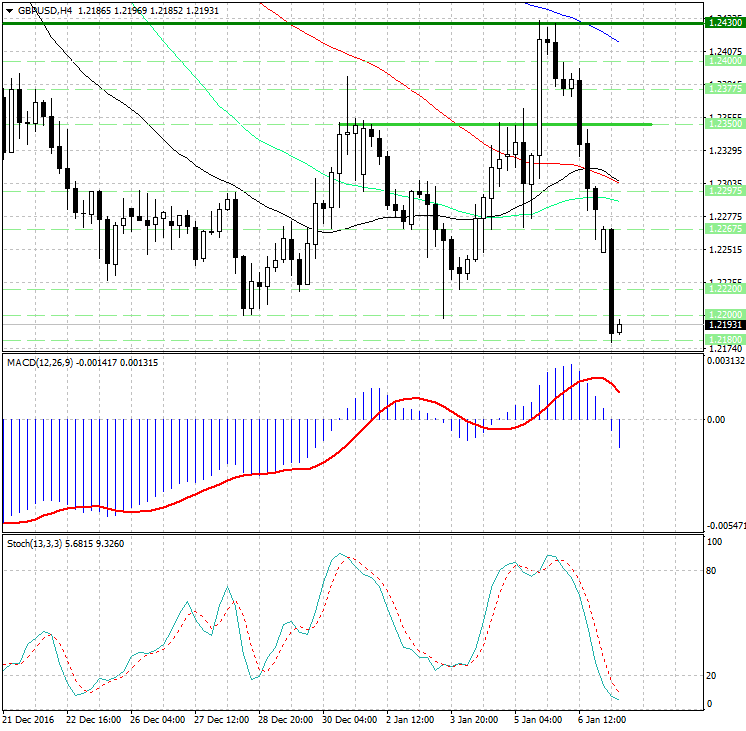Click the 28 Dec 20:00 time label
Viewport: 746px width, 731px height.
pyautogui.click(x=286, y=719)
